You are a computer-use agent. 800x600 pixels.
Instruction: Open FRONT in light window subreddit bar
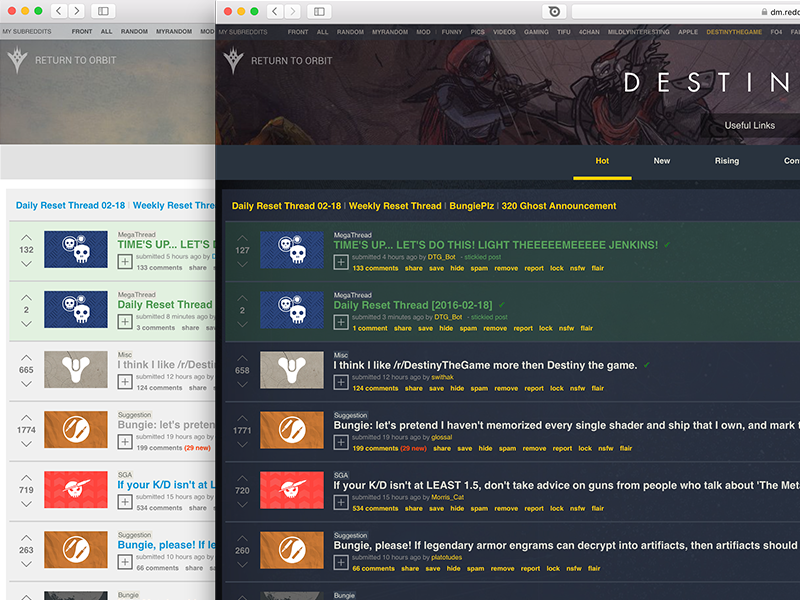82,31
